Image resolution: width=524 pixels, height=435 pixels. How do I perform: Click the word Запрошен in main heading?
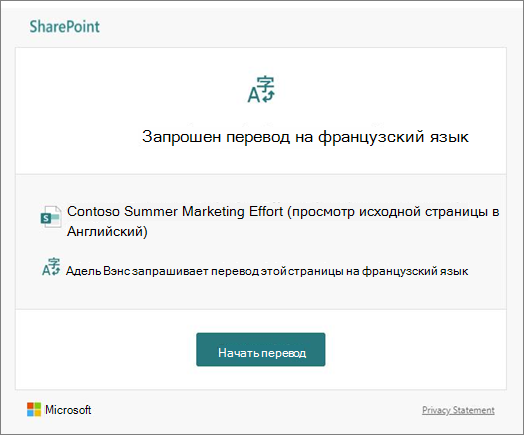181,137
